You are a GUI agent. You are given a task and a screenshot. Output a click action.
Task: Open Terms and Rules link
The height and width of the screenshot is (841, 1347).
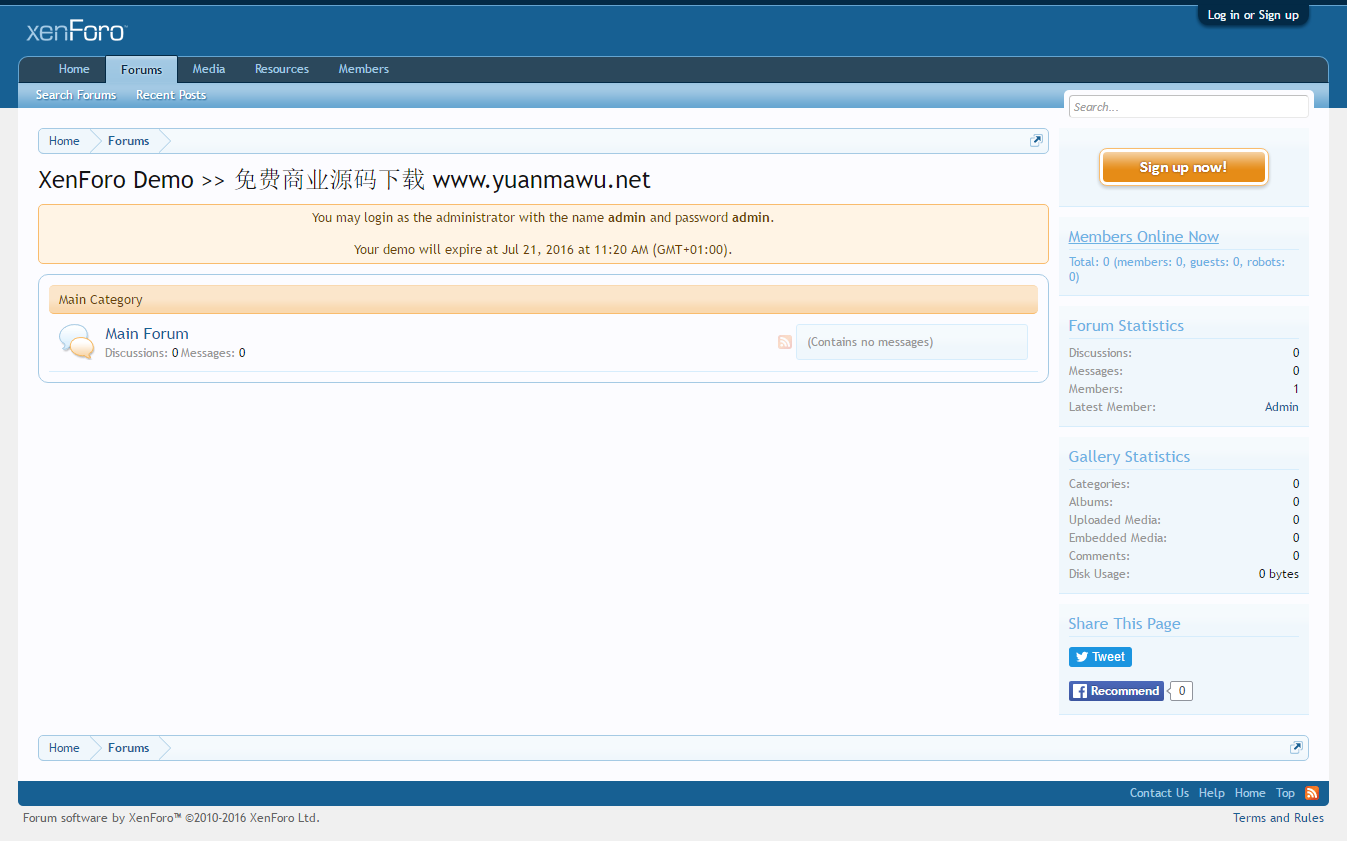1278,818
